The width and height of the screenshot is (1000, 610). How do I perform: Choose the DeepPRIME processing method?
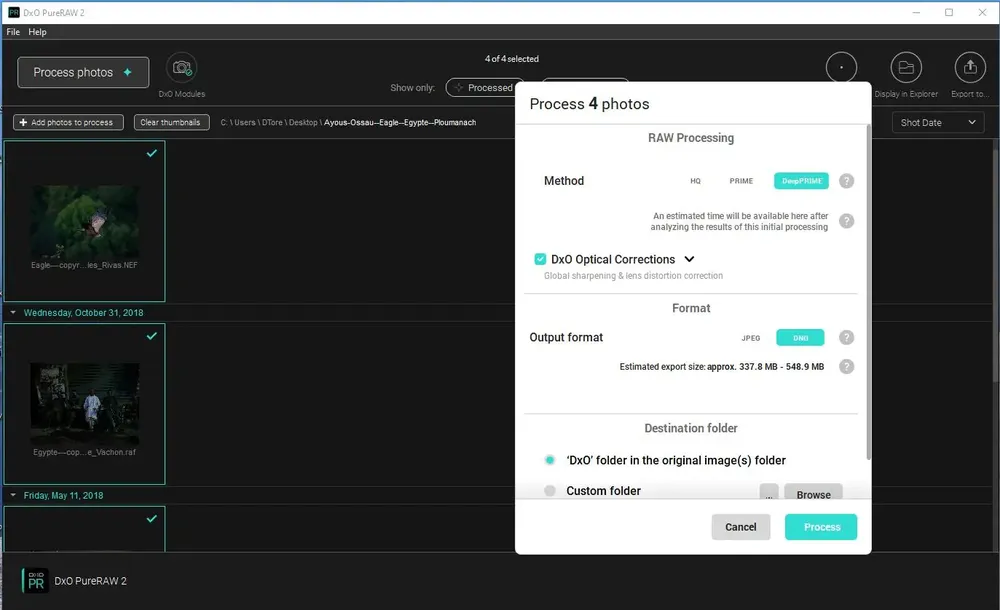pos(802,181)
